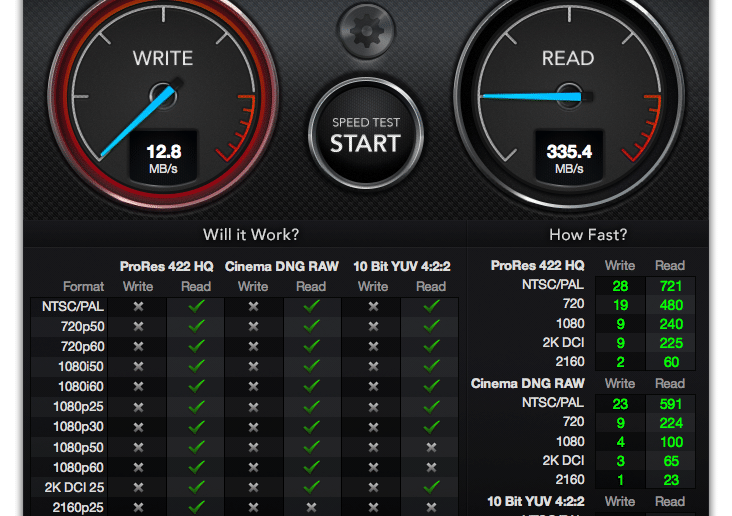Click the 'Will it Work?' panel header

(x=251, y=234)
